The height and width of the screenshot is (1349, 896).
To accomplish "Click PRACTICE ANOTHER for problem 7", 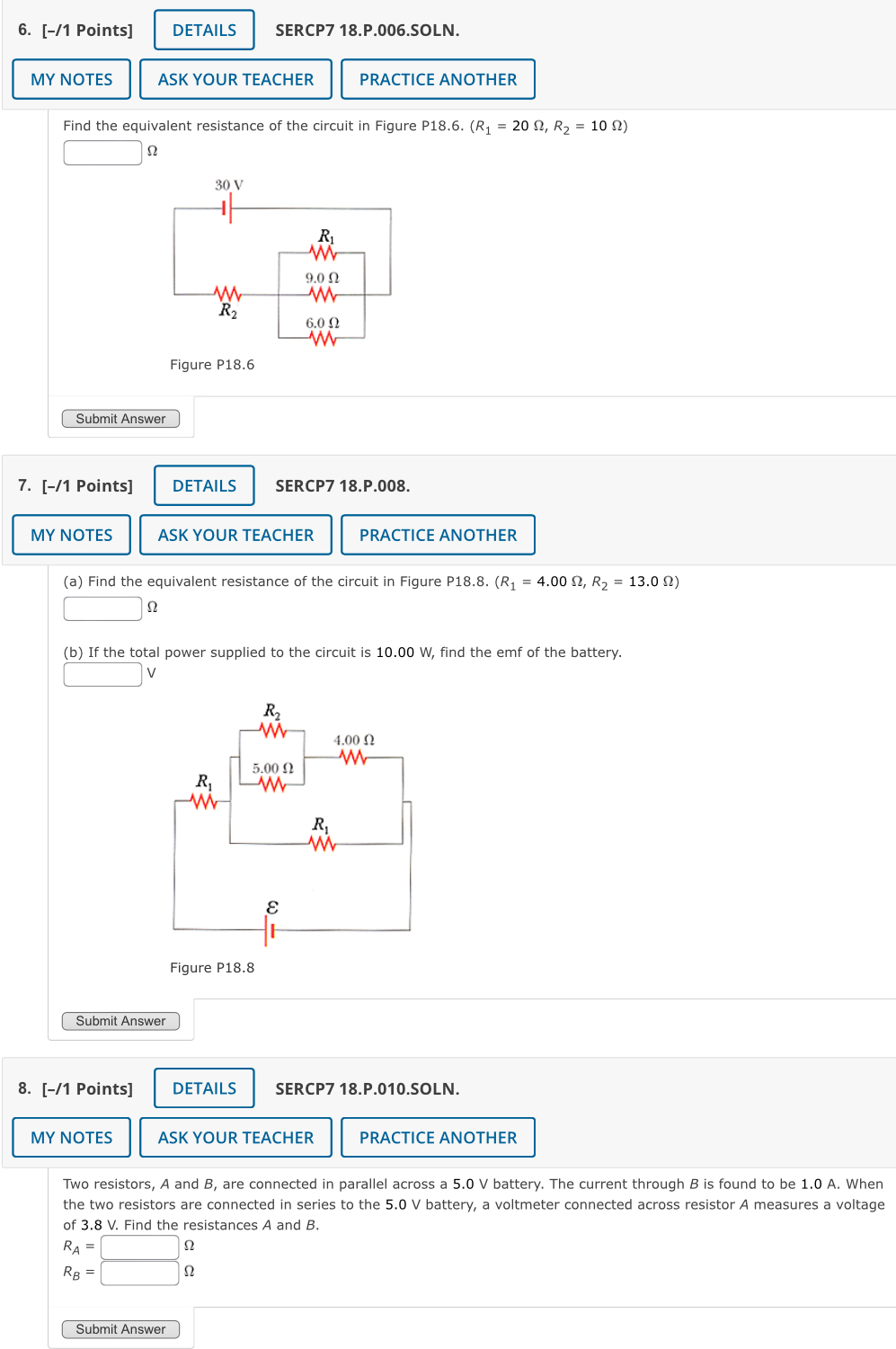I will click(x=437, y=535).
